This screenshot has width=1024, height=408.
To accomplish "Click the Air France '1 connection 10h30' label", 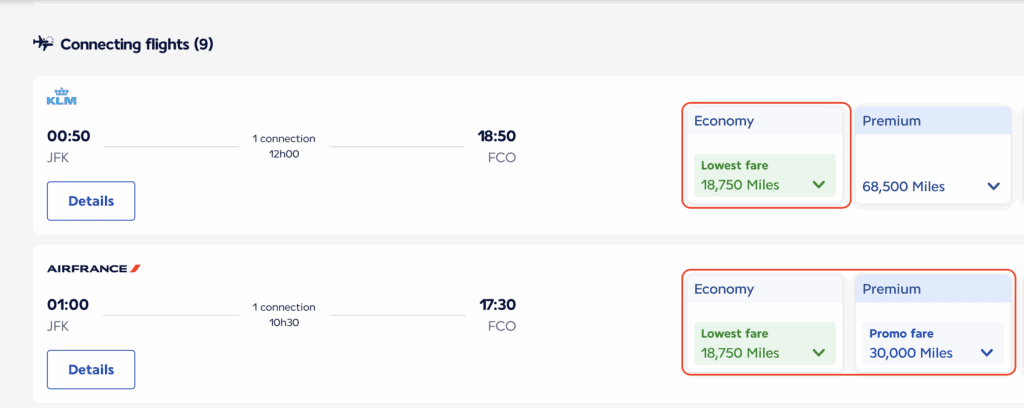I will (284, 315).
